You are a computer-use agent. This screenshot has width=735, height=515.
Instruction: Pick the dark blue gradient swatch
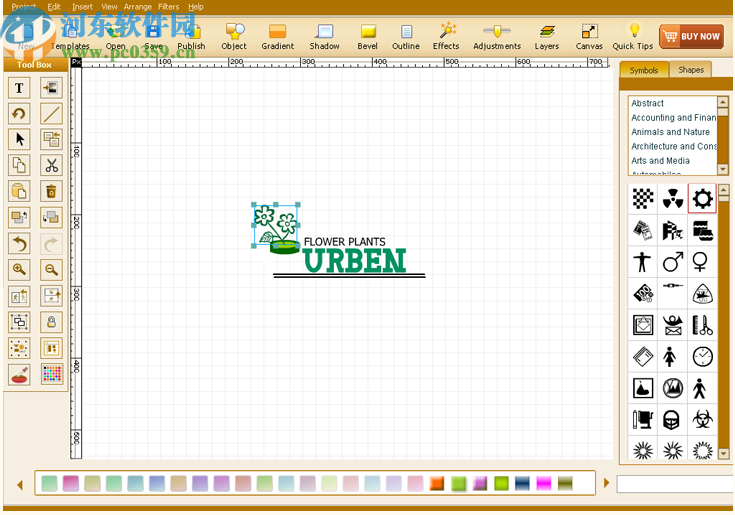click(x=522, y=483)
